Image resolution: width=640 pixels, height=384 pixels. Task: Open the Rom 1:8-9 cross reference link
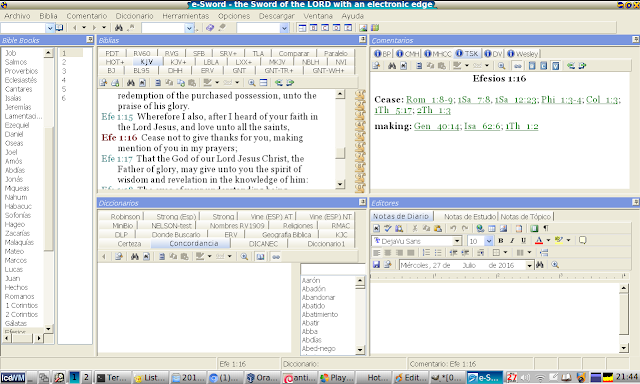[429, 100]
